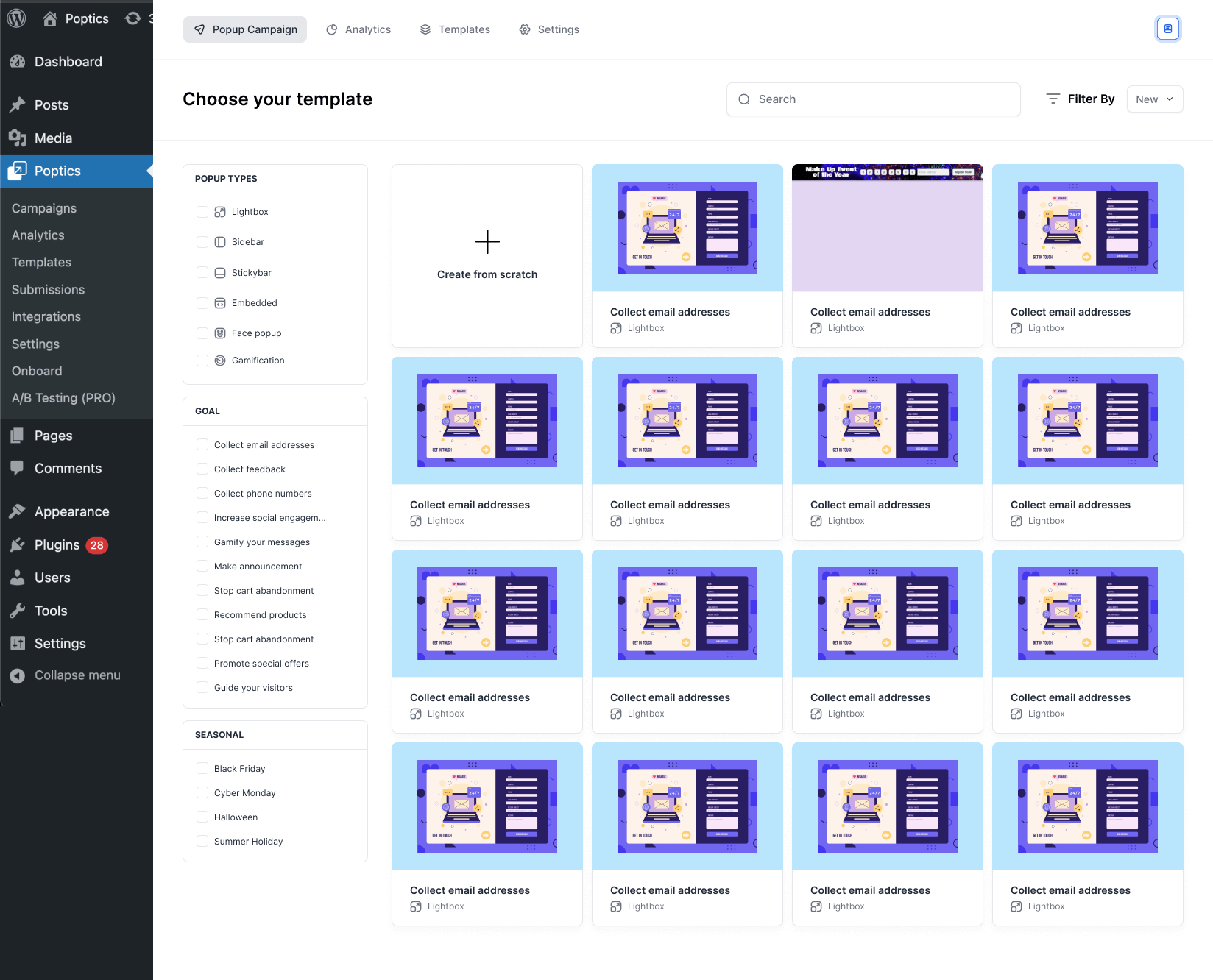Viewport: 1213px width, 980px height.
Task: Open Onboard in Poptics submenu
Action: click(x=37, y=372)
